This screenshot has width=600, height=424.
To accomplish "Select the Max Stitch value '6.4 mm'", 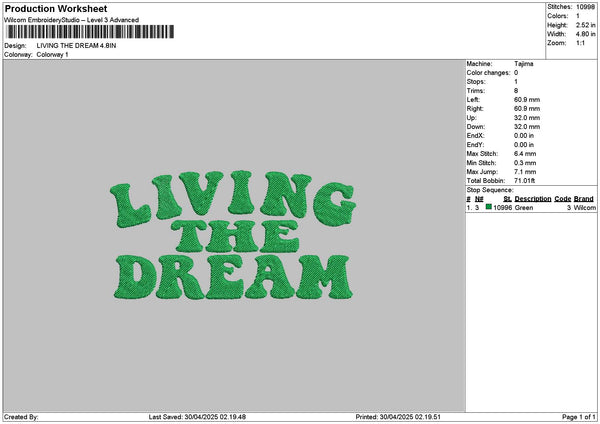I will (x=525, y=153).
